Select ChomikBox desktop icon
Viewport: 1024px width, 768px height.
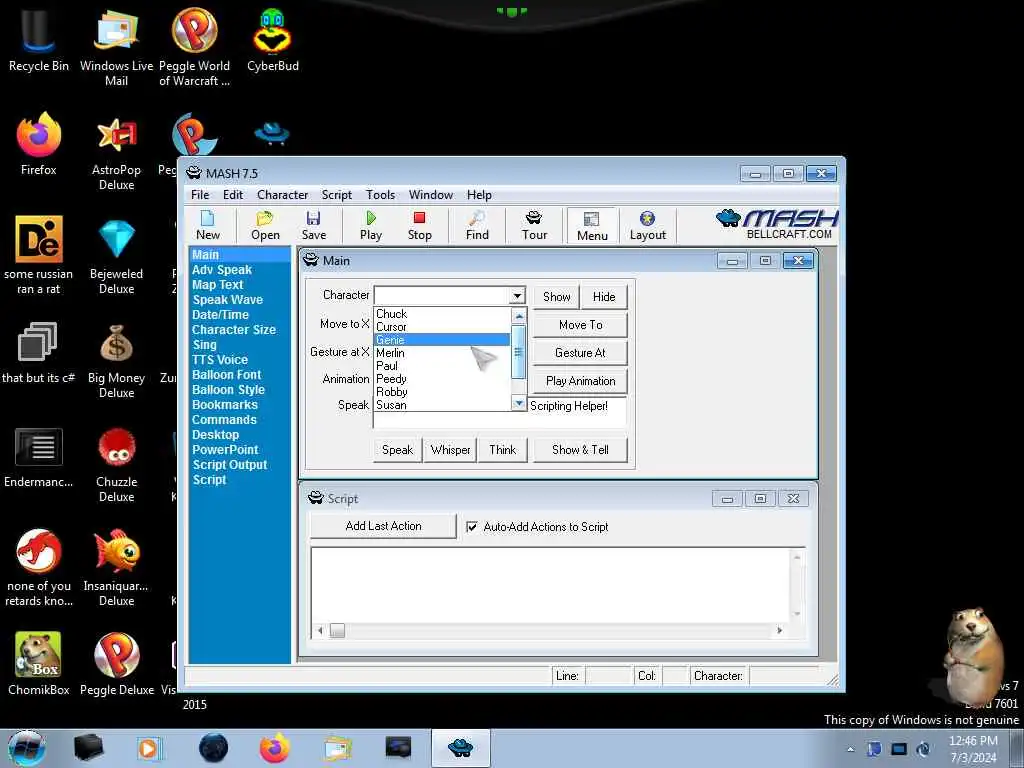coord(39,664)
